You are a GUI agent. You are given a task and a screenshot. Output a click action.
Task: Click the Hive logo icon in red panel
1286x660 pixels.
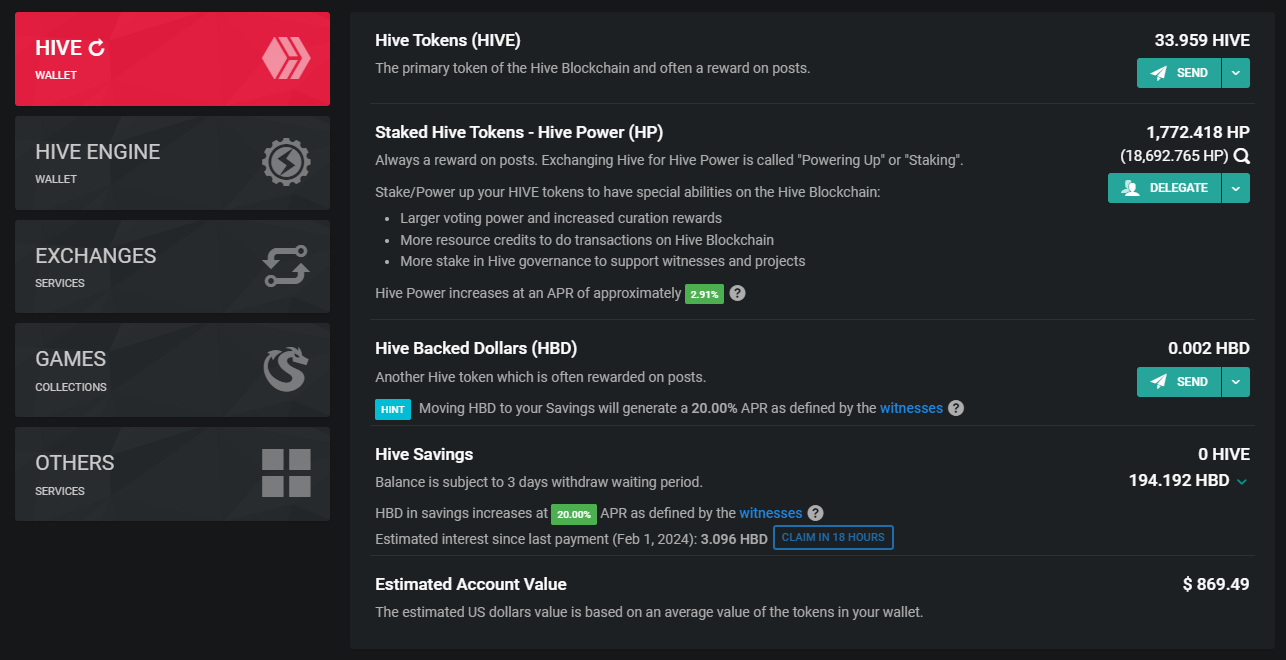[286, 58]
